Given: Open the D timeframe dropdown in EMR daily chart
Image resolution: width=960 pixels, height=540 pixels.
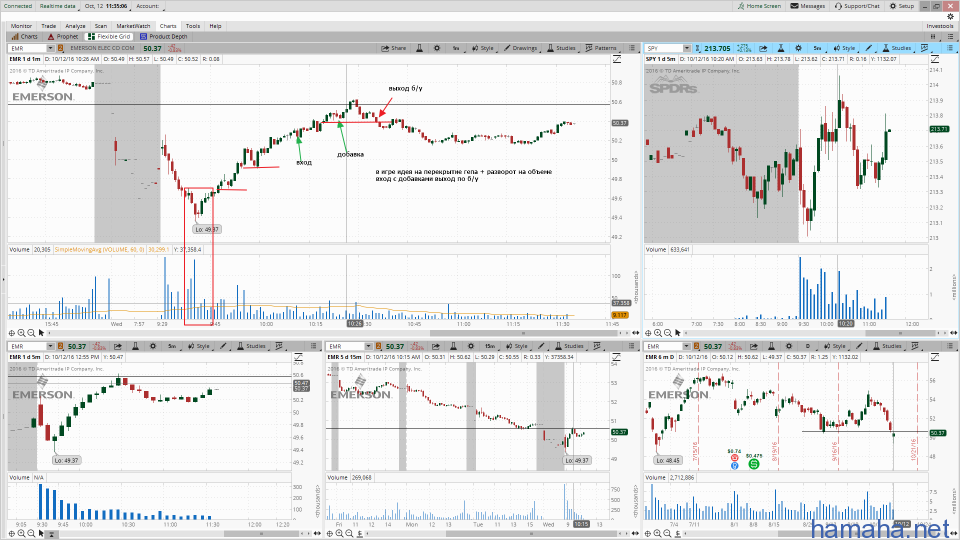Looking at the screenshot, I should pyautogui.click(x=808, y=346).
